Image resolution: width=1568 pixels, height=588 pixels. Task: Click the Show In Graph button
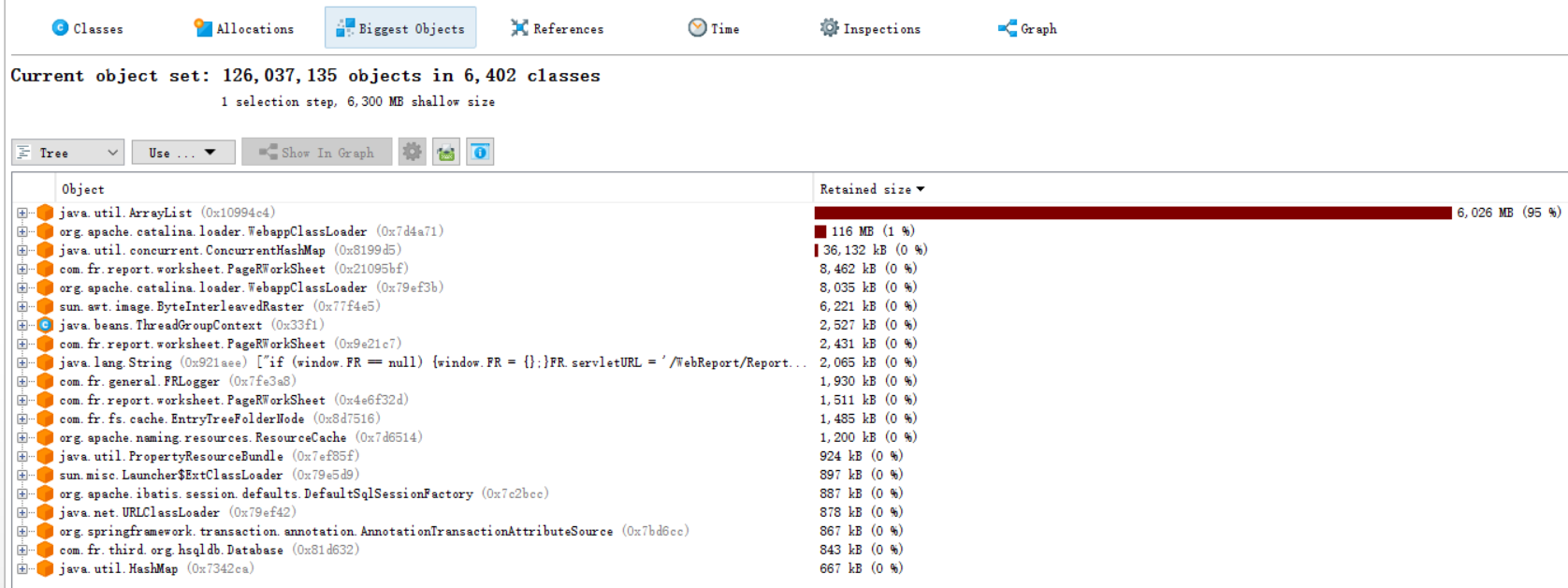[316, 153]
